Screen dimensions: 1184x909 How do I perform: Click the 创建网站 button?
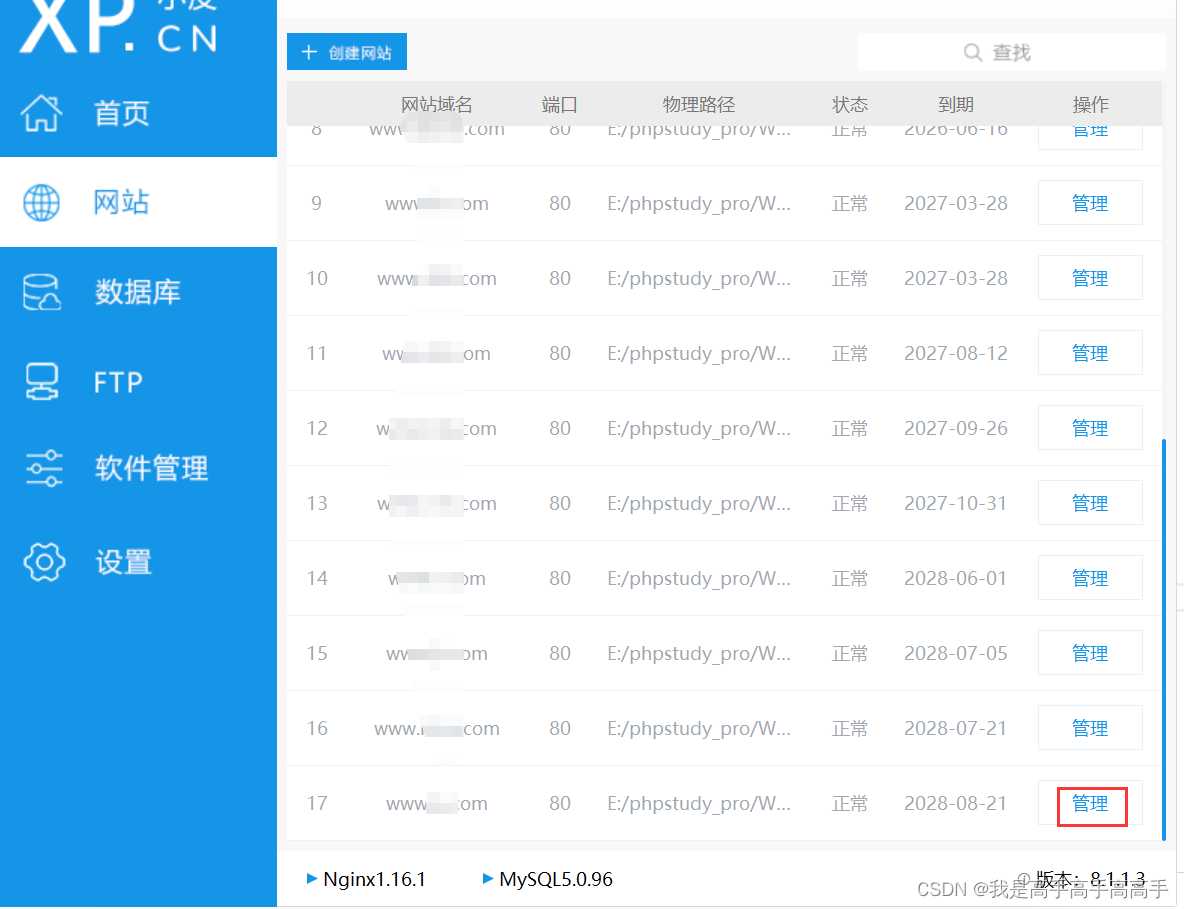[347, 51]
